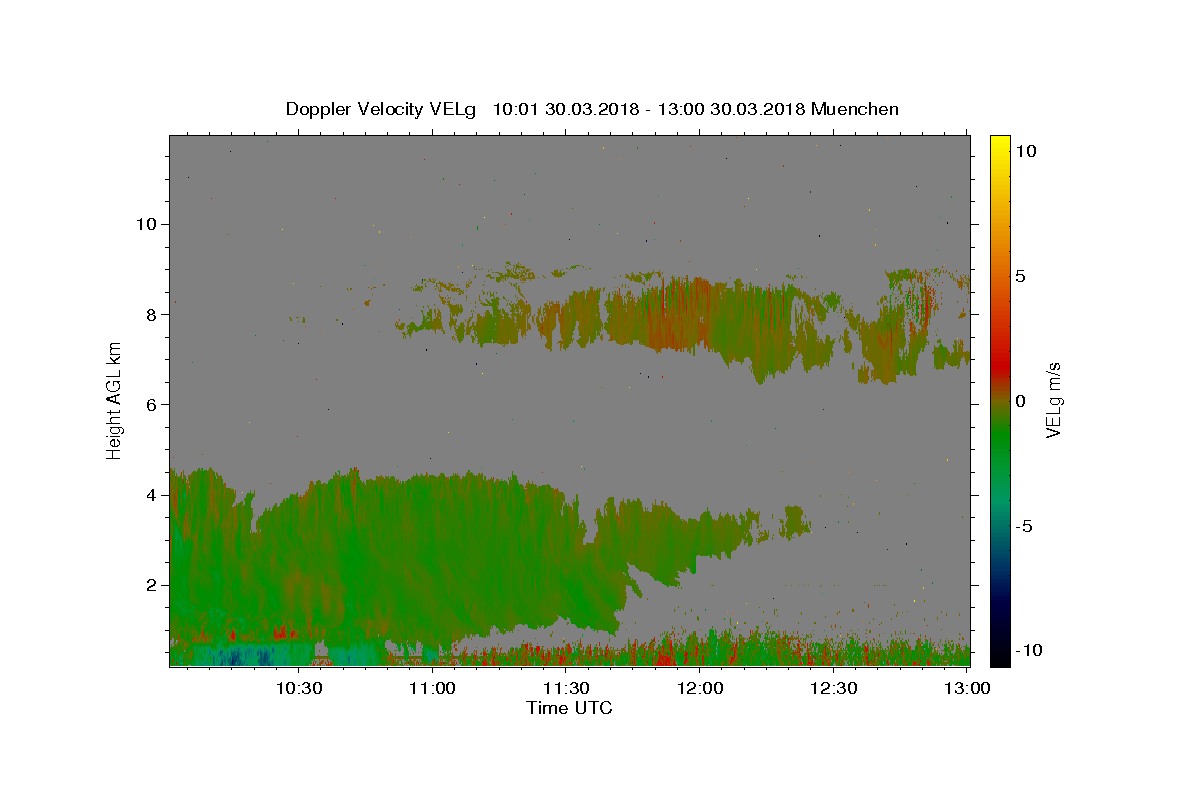
Task: Click the 12:00 time tick label
Action: coord(700,688)
